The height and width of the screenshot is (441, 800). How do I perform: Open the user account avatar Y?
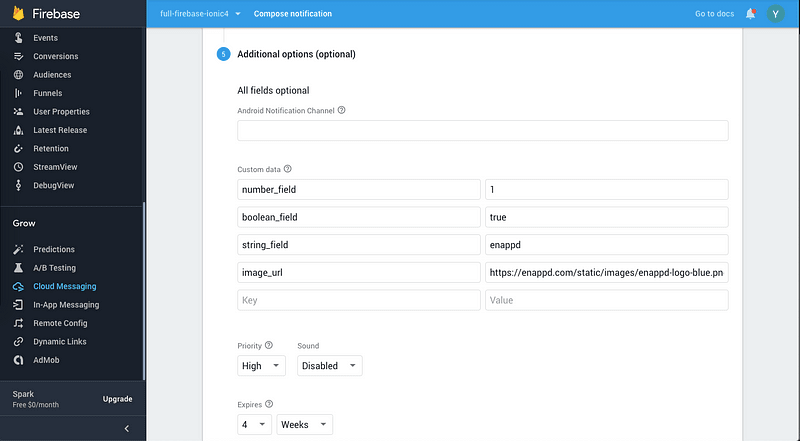776,14
